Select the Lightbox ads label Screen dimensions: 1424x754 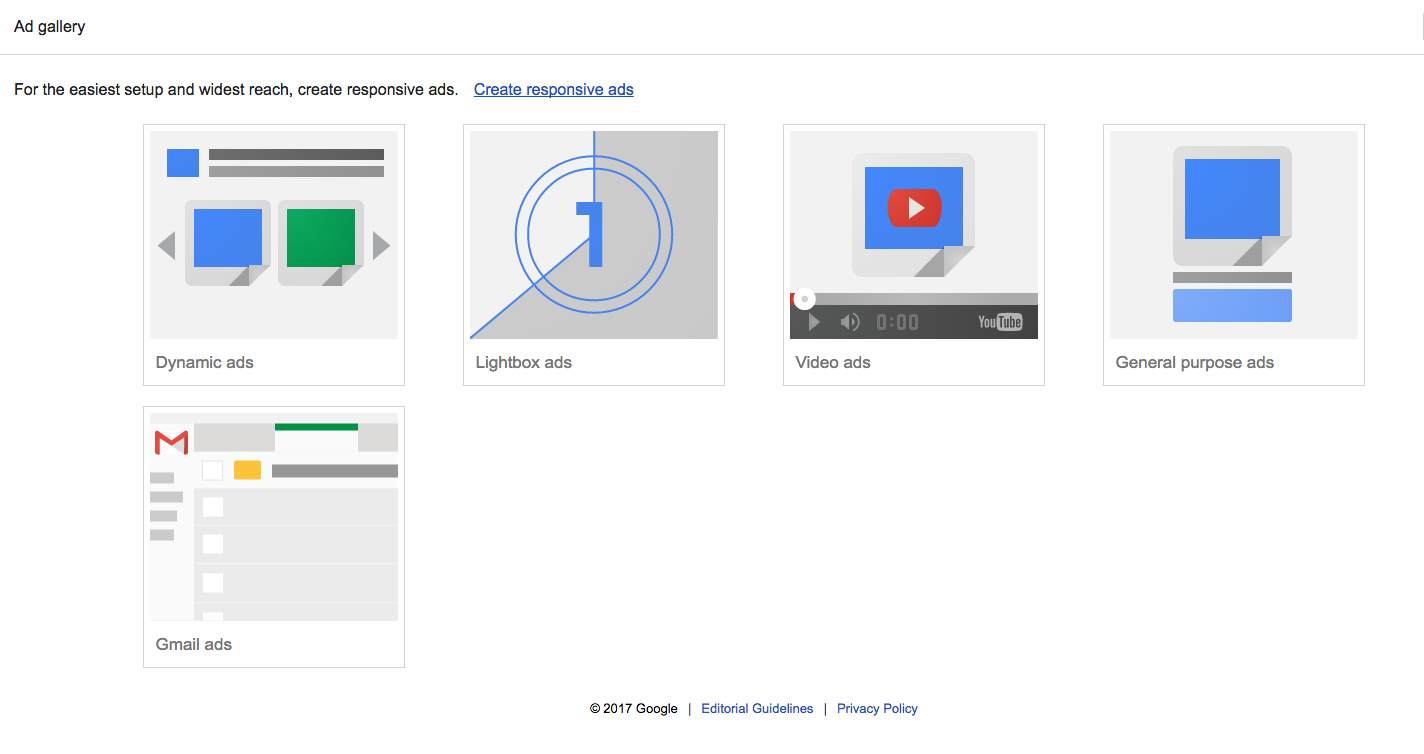click(524, 362)
